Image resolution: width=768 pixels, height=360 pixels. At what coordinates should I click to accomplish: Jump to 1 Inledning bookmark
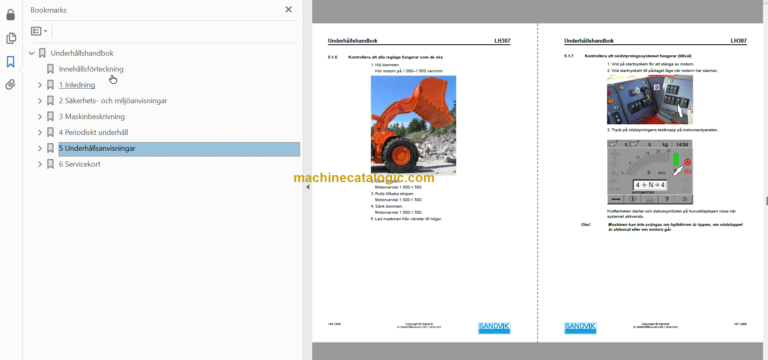pyautogui.click(x=77, y=85)
